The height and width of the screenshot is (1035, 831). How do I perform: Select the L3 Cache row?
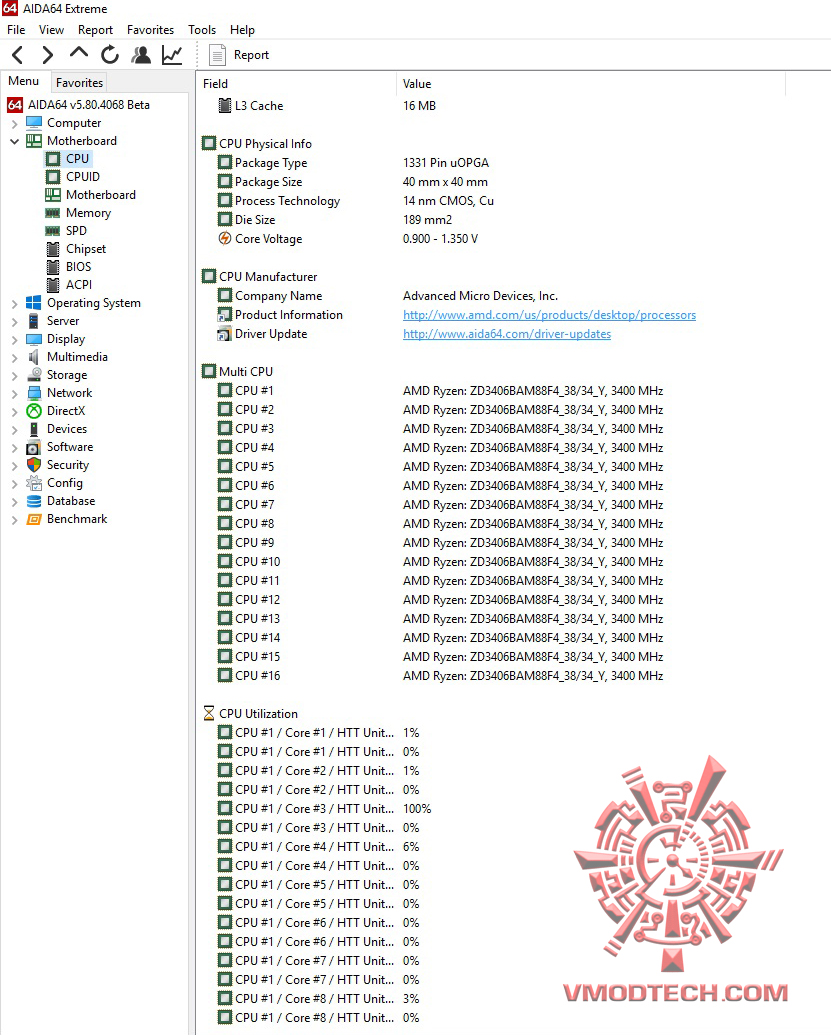click(x=492, y=106)
